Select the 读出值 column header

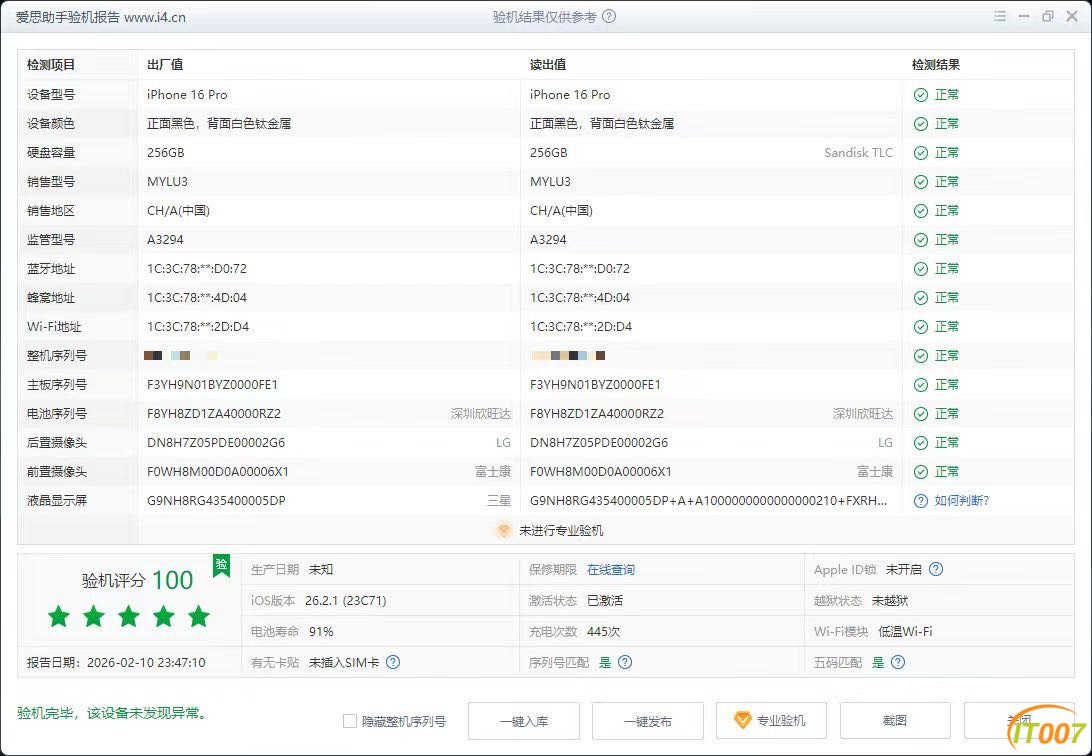[547, 65]
